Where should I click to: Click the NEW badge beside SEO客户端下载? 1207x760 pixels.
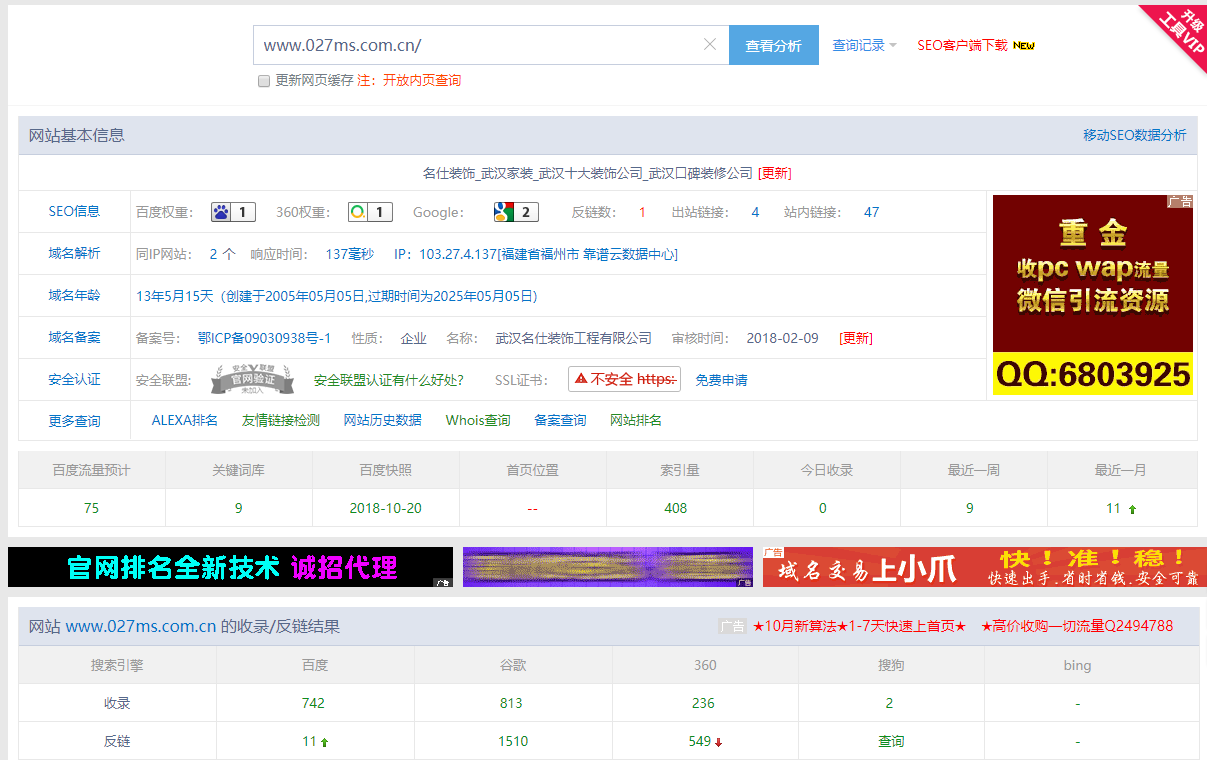(1024, 46)
